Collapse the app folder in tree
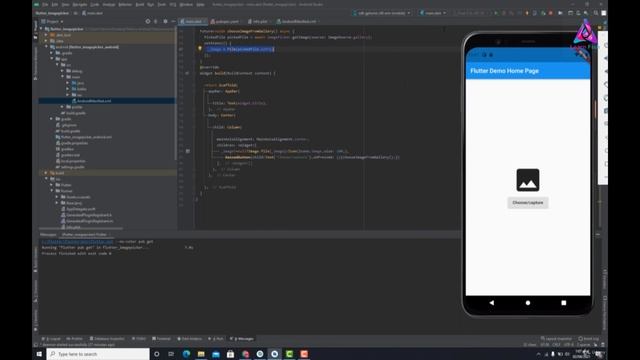The image size is (640, 360). 52,59
